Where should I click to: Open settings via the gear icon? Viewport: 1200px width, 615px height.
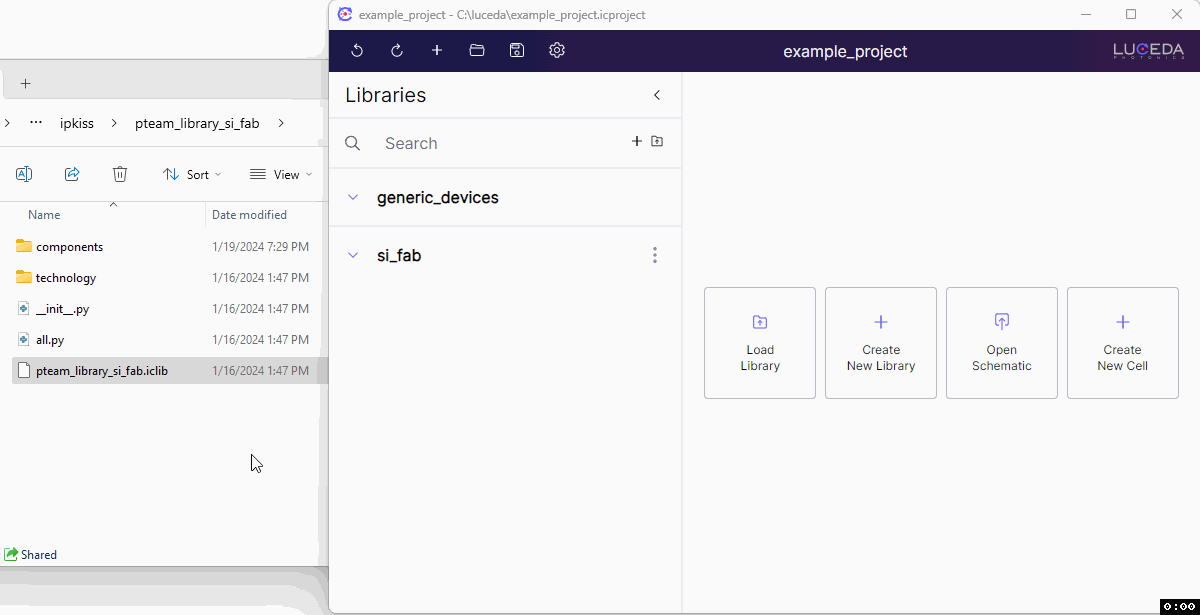point(557,51)
